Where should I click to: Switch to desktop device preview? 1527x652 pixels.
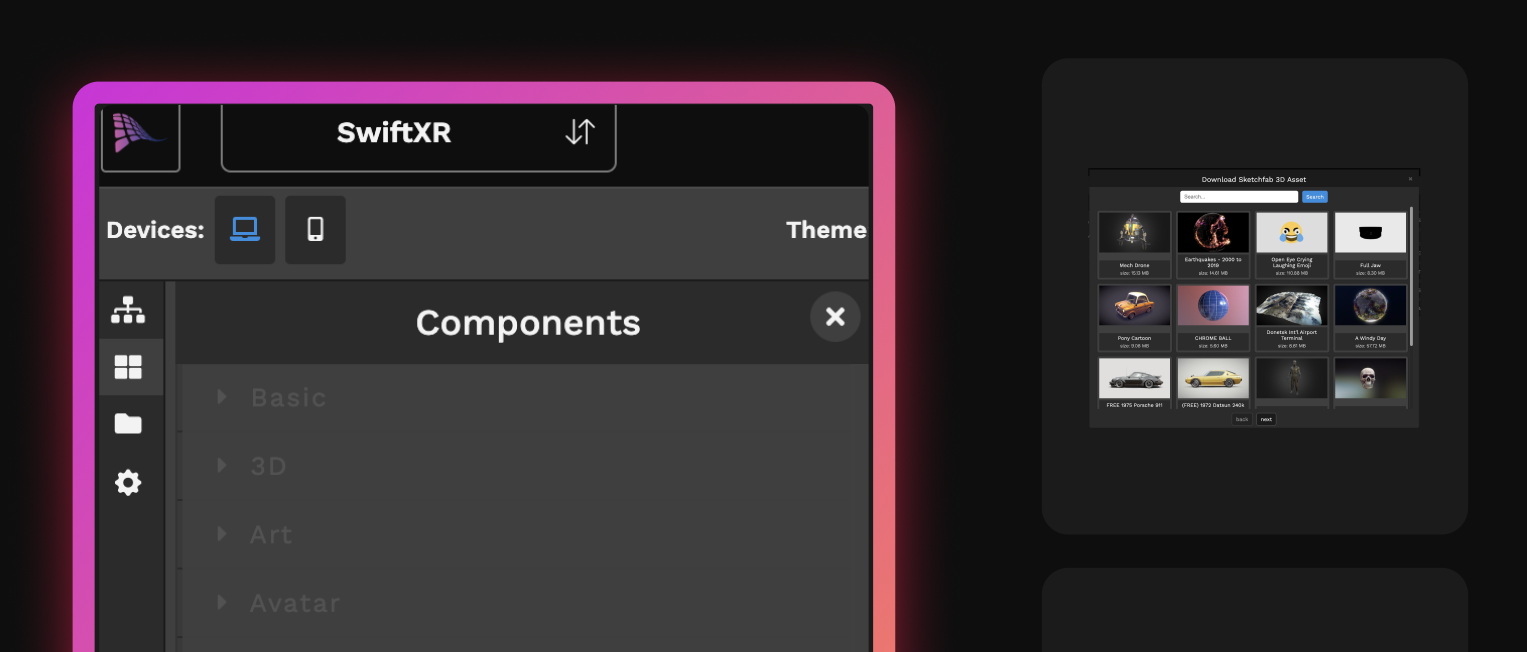pyautogui.click(x=245, y=230)
